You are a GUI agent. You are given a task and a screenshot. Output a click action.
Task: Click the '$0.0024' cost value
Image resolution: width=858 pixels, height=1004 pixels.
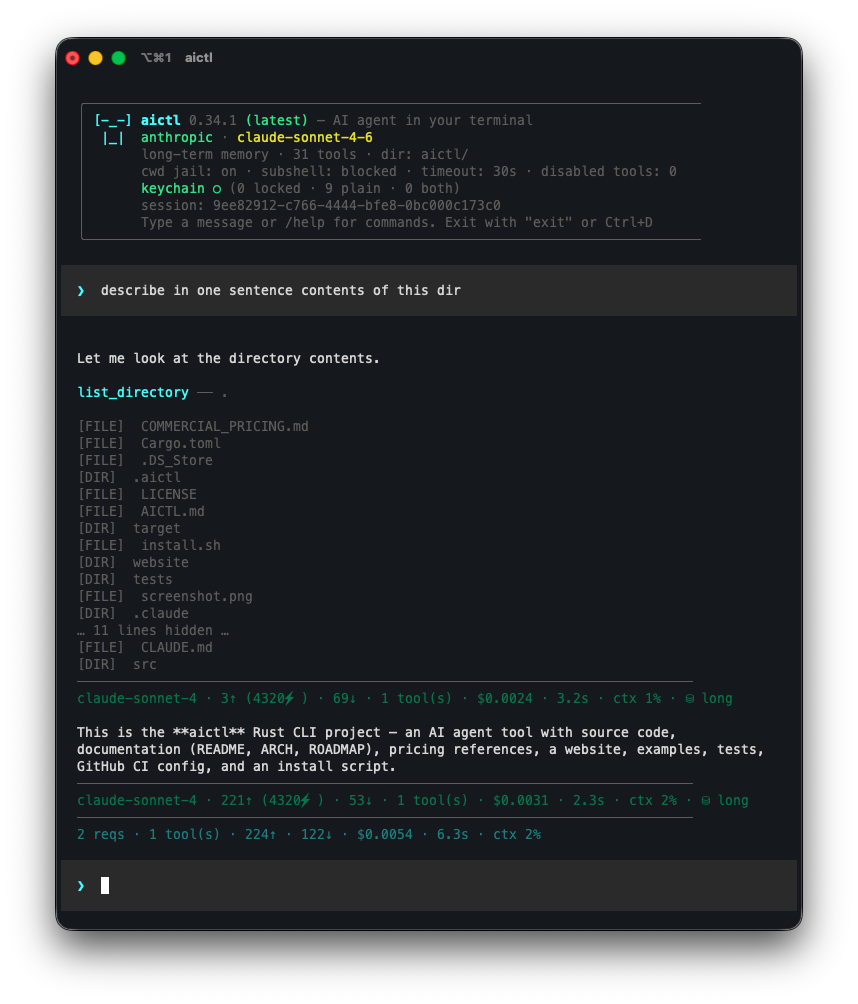tap(505, 698)
